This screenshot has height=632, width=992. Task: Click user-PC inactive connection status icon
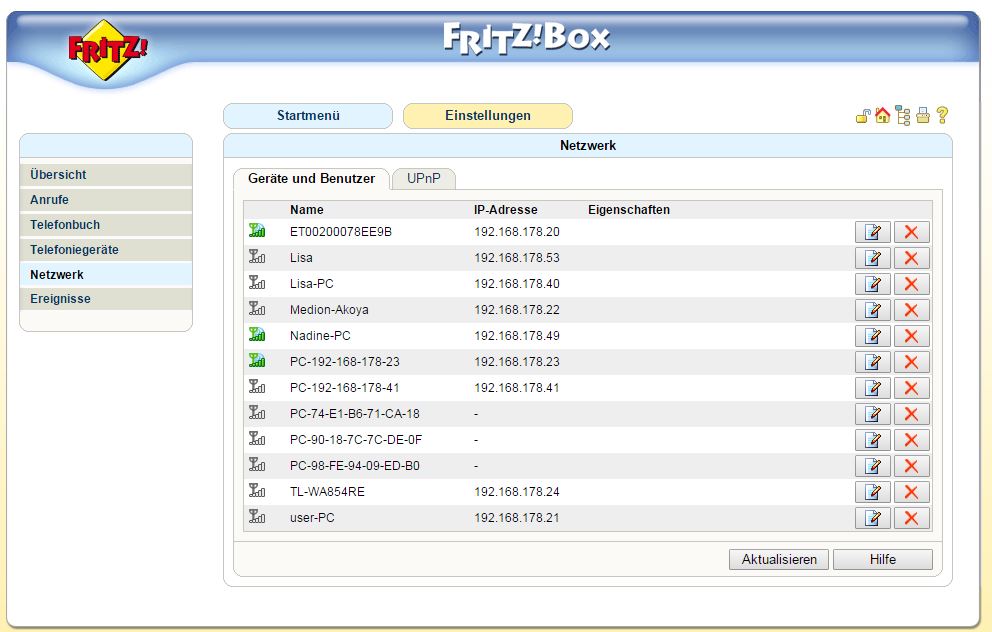coord(257,516)
